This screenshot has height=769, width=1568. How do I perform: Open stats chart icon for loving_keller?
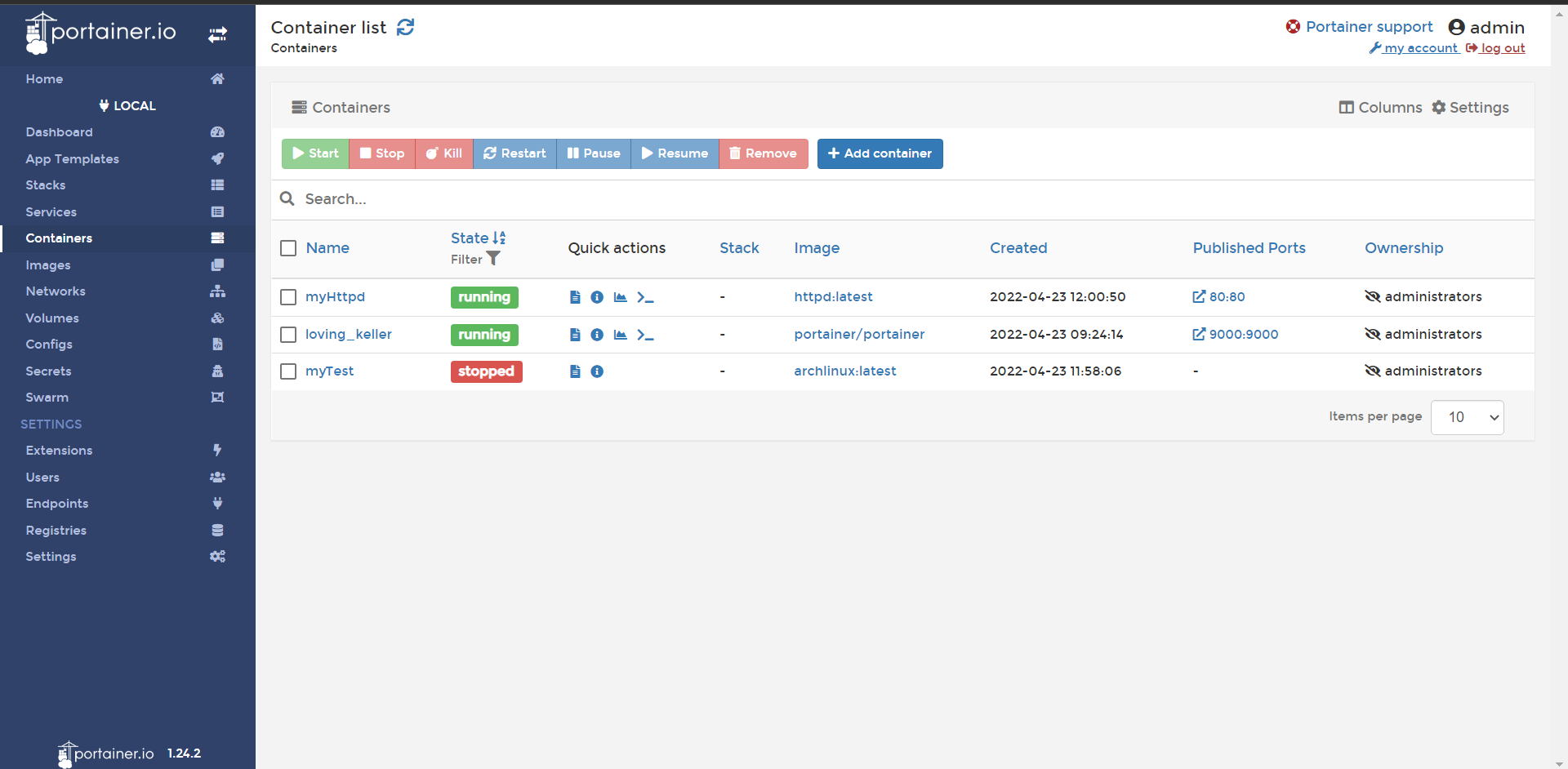[621, 335]
